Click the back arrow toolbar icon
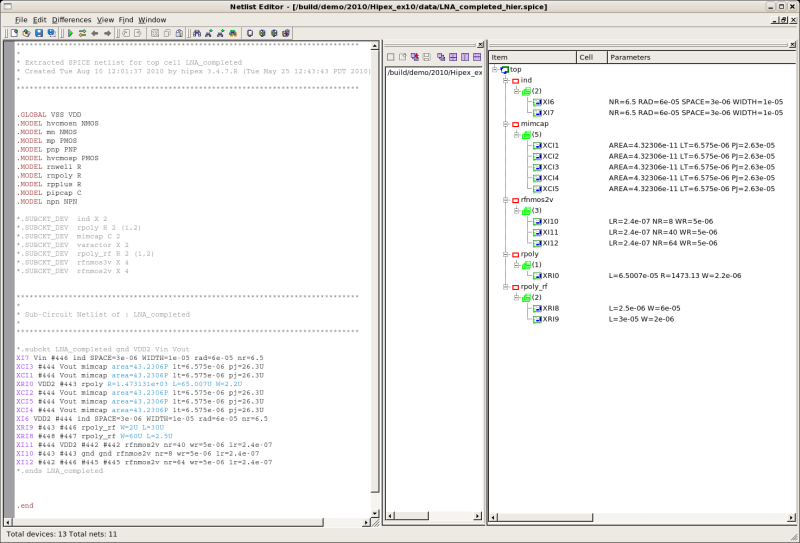Image resolution: width=800 pixels, height=543 pixels. (x=95, y=33)
